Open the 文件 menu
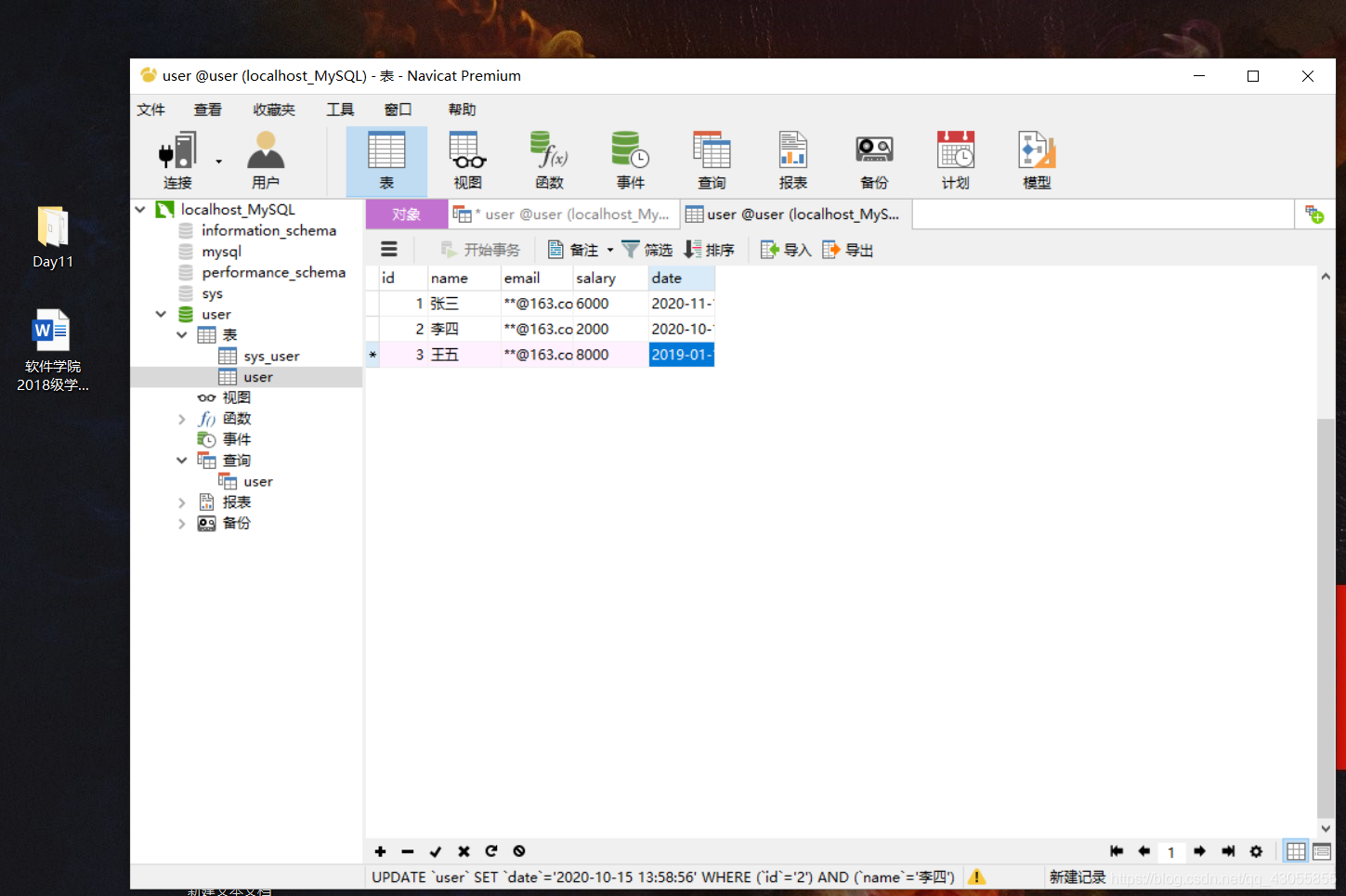 click(150, 110)
